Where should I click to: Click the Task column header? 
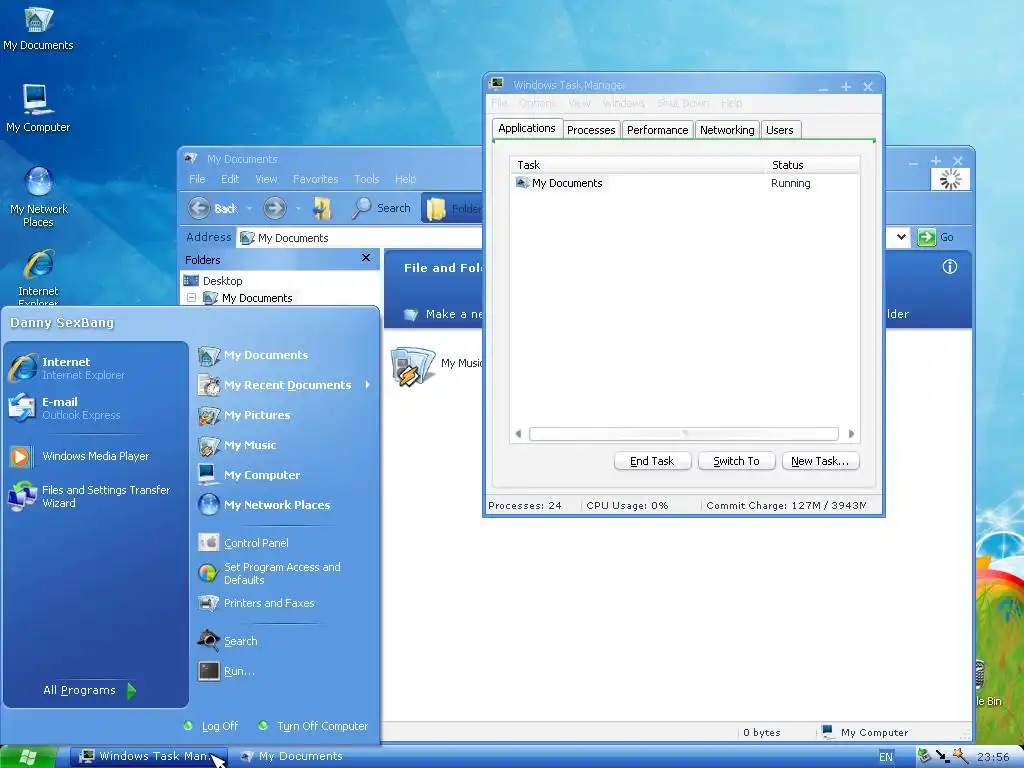click(x=637, y=165)
